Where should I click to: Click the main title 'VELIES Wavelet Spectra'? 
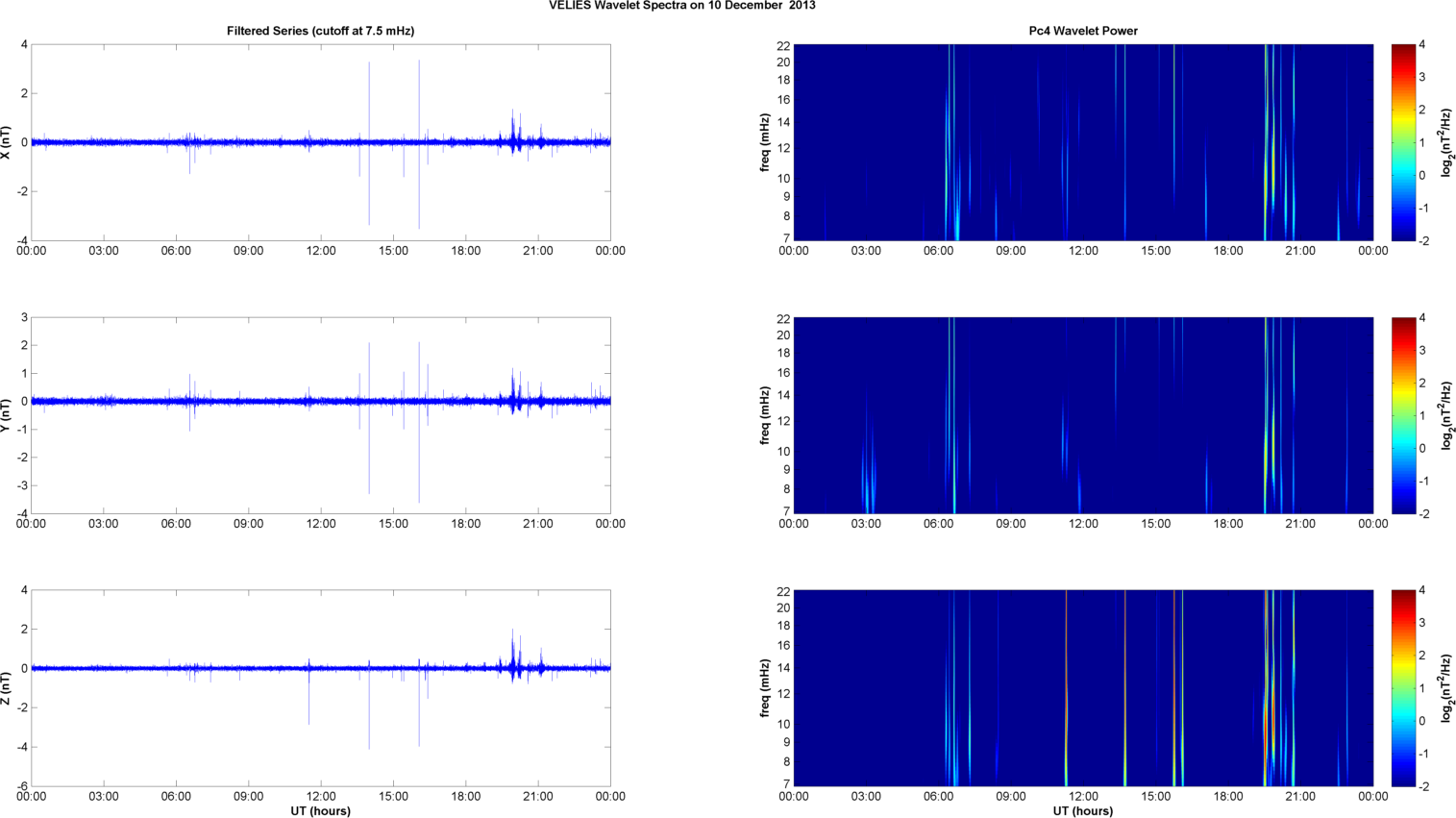(x=681, y=6)
